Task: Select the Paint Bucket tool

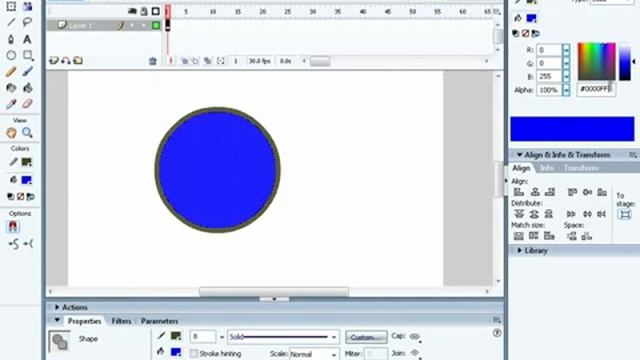Action: pyautogui.click(x=27, y=88)
